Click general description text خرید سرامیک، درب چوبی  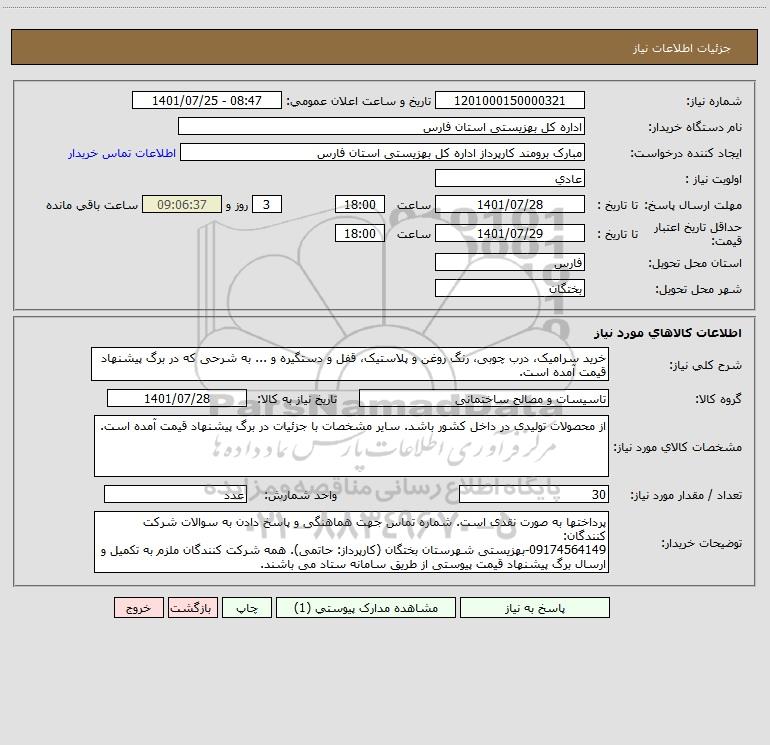pos(350,364)
